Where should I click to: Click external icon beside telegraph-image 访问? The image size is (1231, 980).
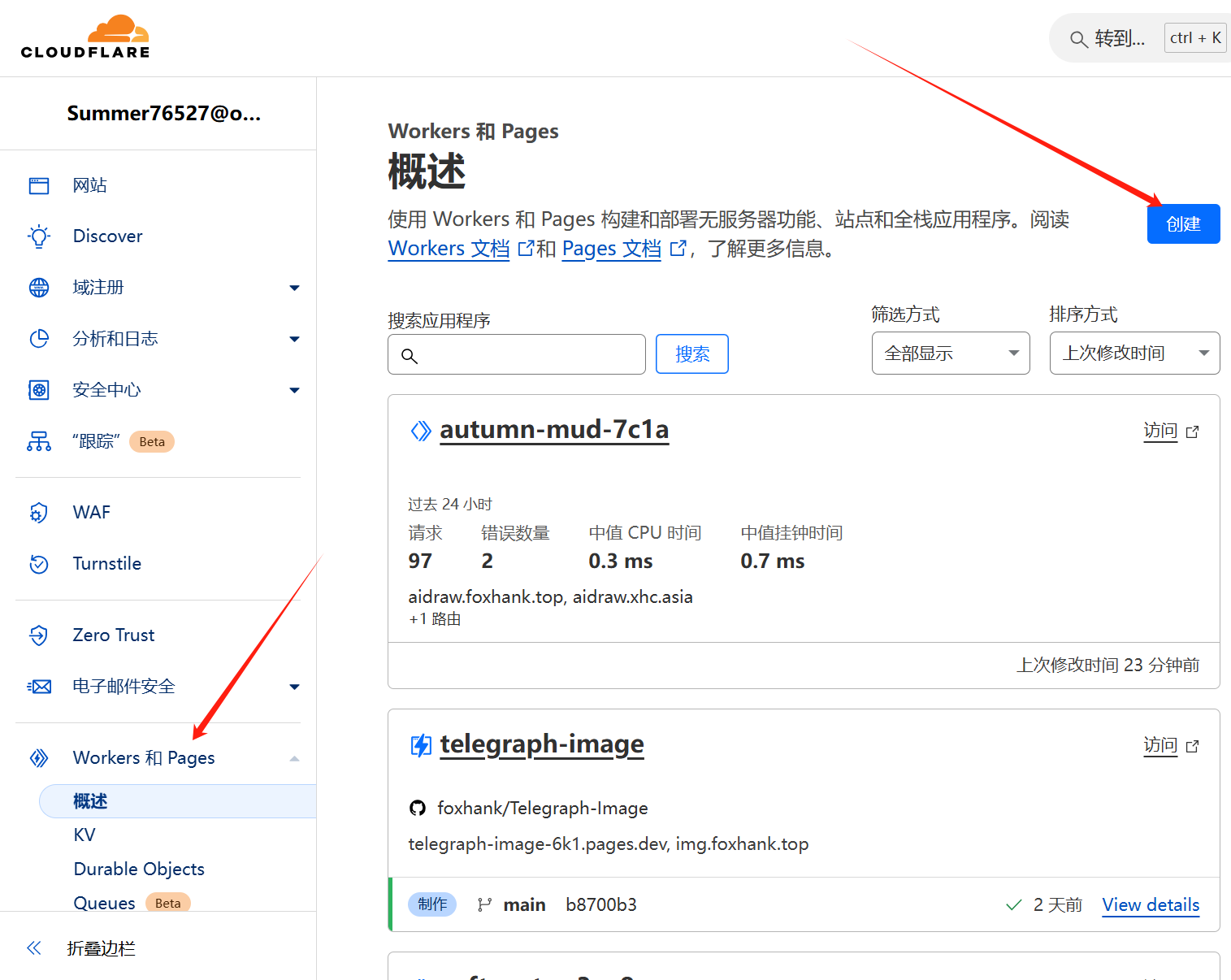[x=1192, y=746]
